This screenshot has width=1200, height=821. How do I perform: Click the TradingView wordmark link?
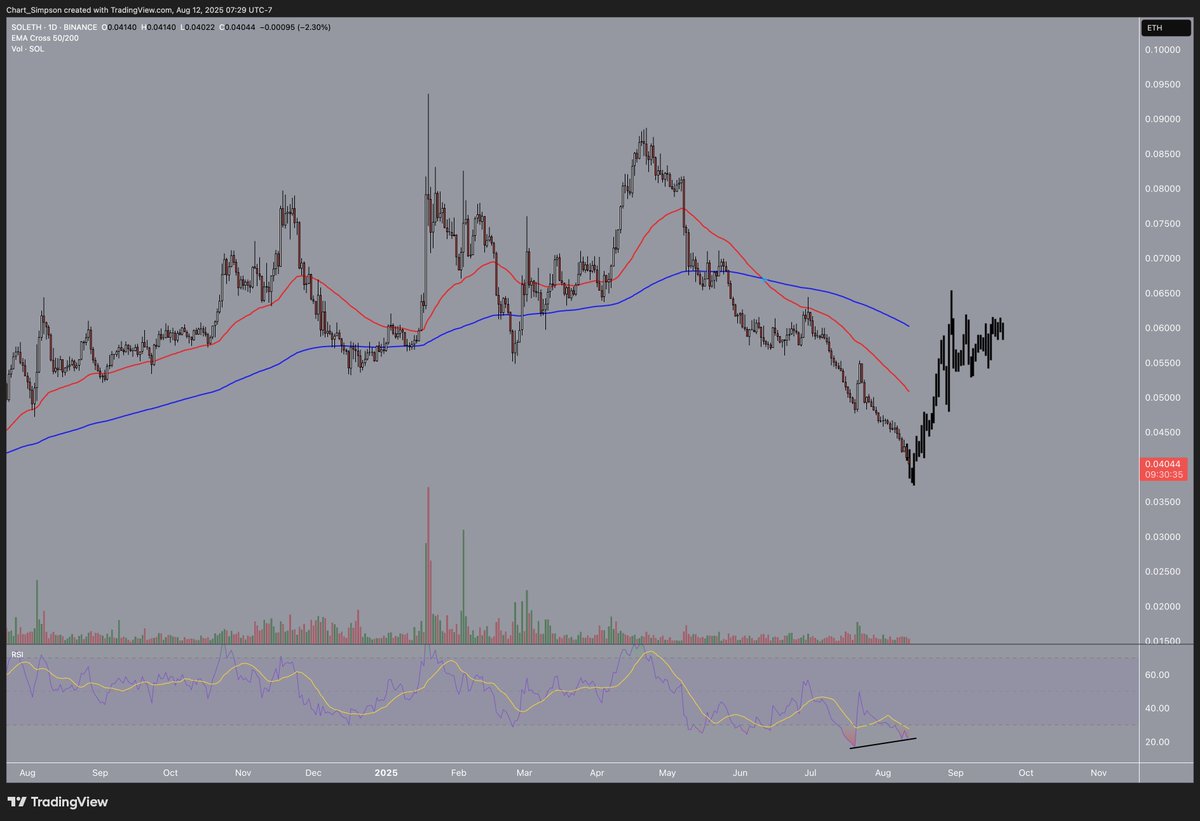point(70,802)
